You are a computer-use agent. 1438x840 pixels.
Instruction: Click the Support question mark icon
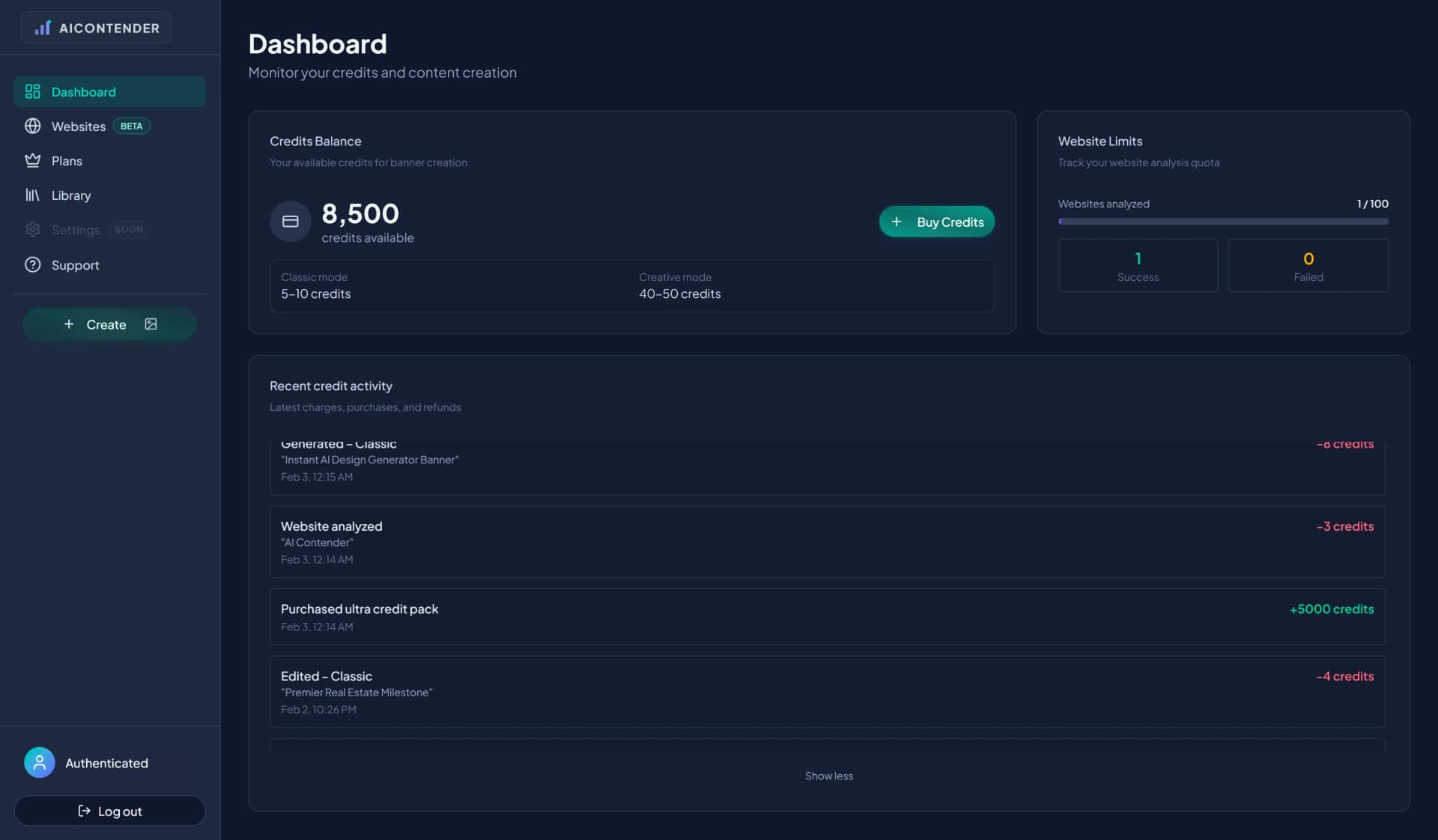[x=32, y=264]
